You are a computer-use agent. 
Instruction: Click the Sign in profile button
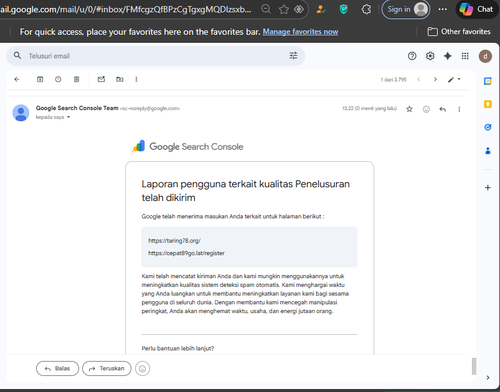point(406,9)
